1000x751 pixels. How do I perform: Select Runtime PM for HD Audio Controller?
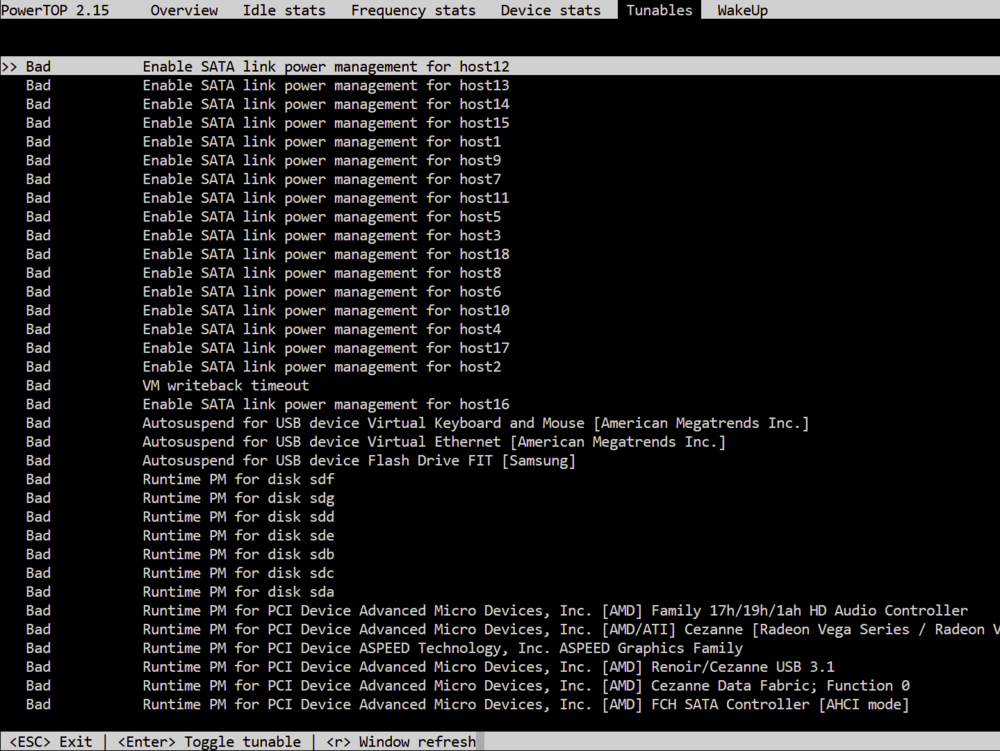555,611
